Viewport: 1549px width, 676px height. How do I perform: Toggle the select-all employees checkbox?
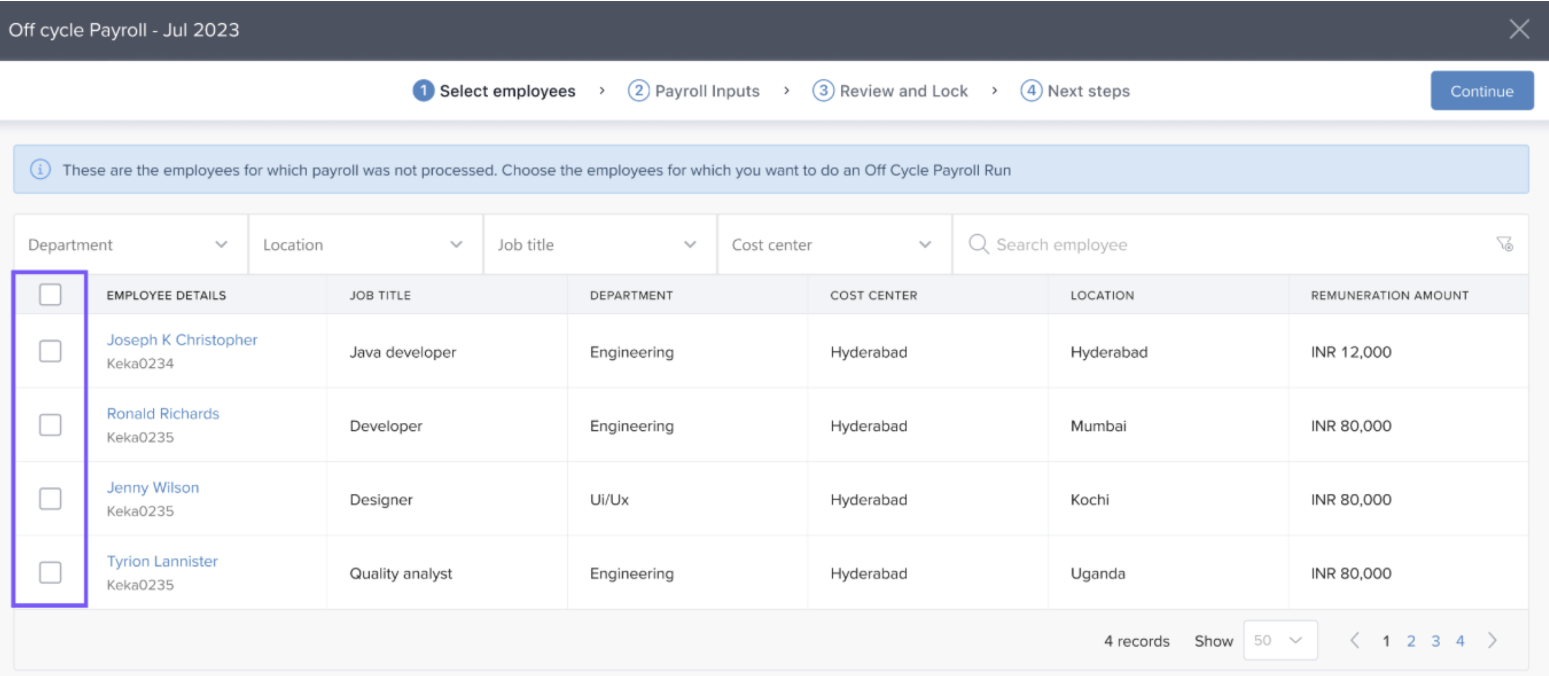click(50, 295)
